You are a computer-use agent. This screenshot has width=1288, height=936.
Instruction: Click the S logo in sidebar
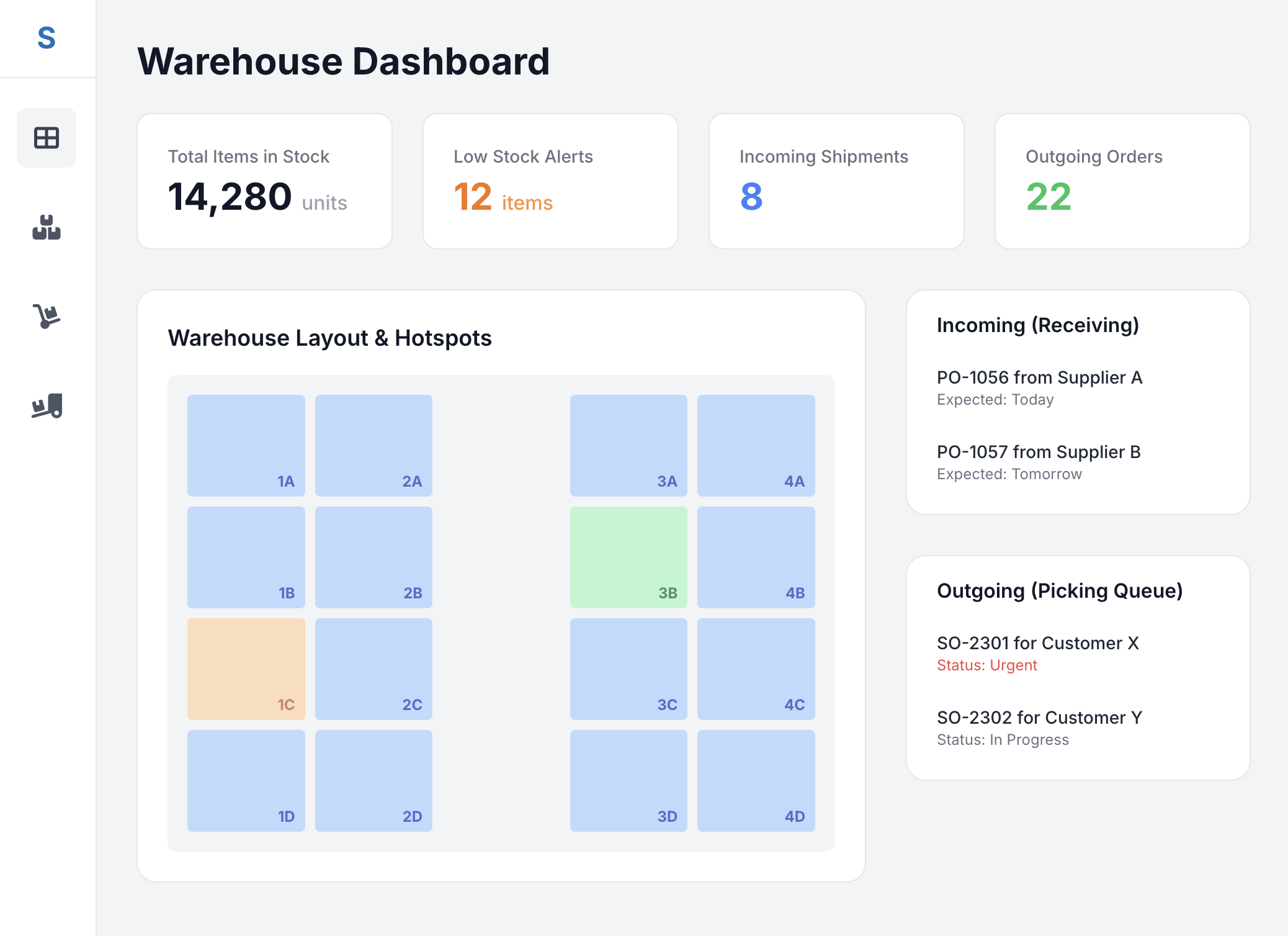(x=47, y=38)
